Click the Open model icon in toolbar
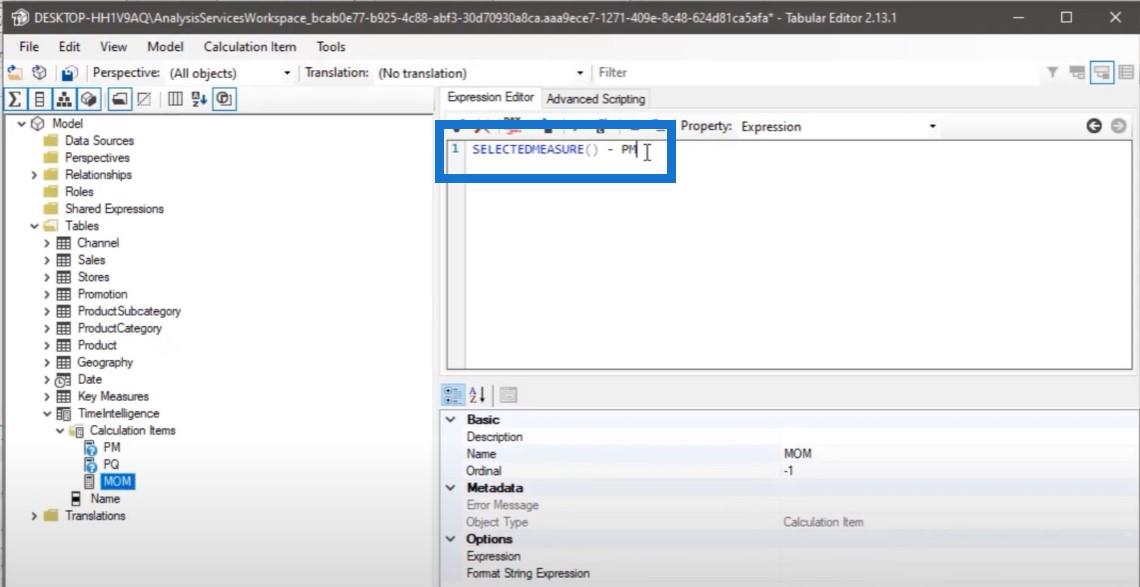The height and width of the screenshot is (587, 1140). [x=15, y=73]
